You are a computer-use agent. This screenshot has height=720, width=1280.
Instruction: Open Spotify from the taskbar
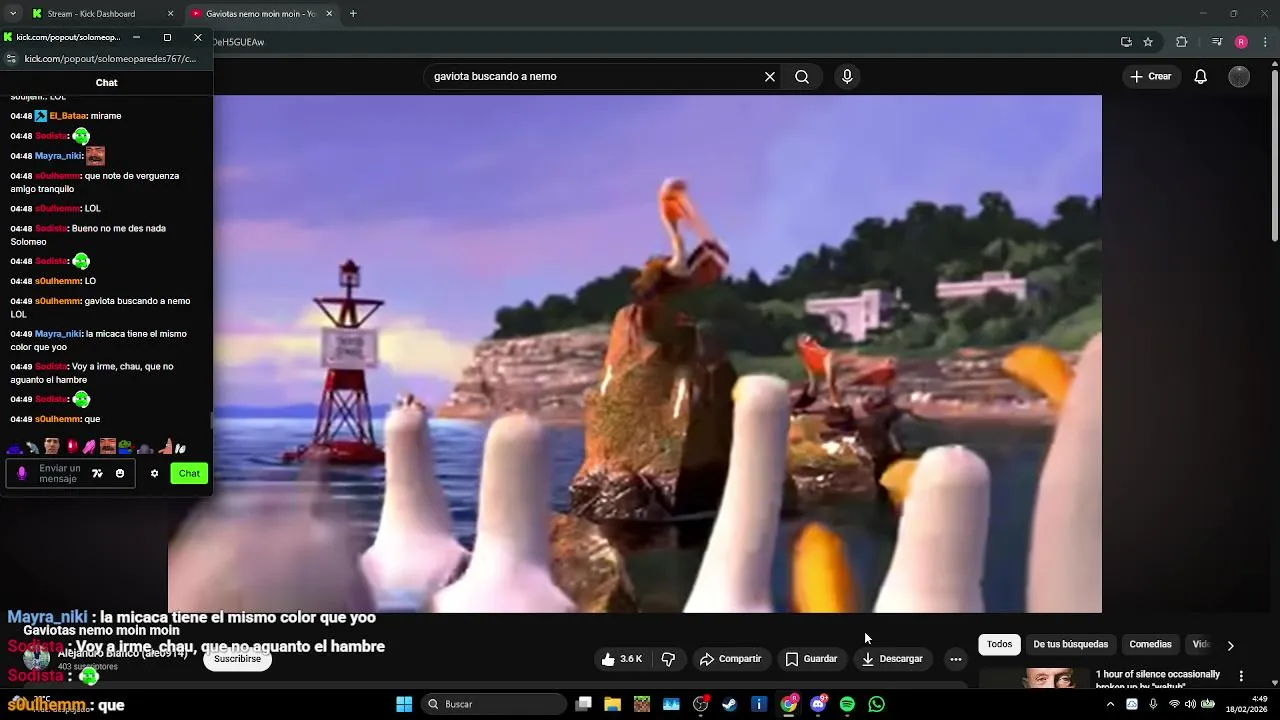click(847, 704)
